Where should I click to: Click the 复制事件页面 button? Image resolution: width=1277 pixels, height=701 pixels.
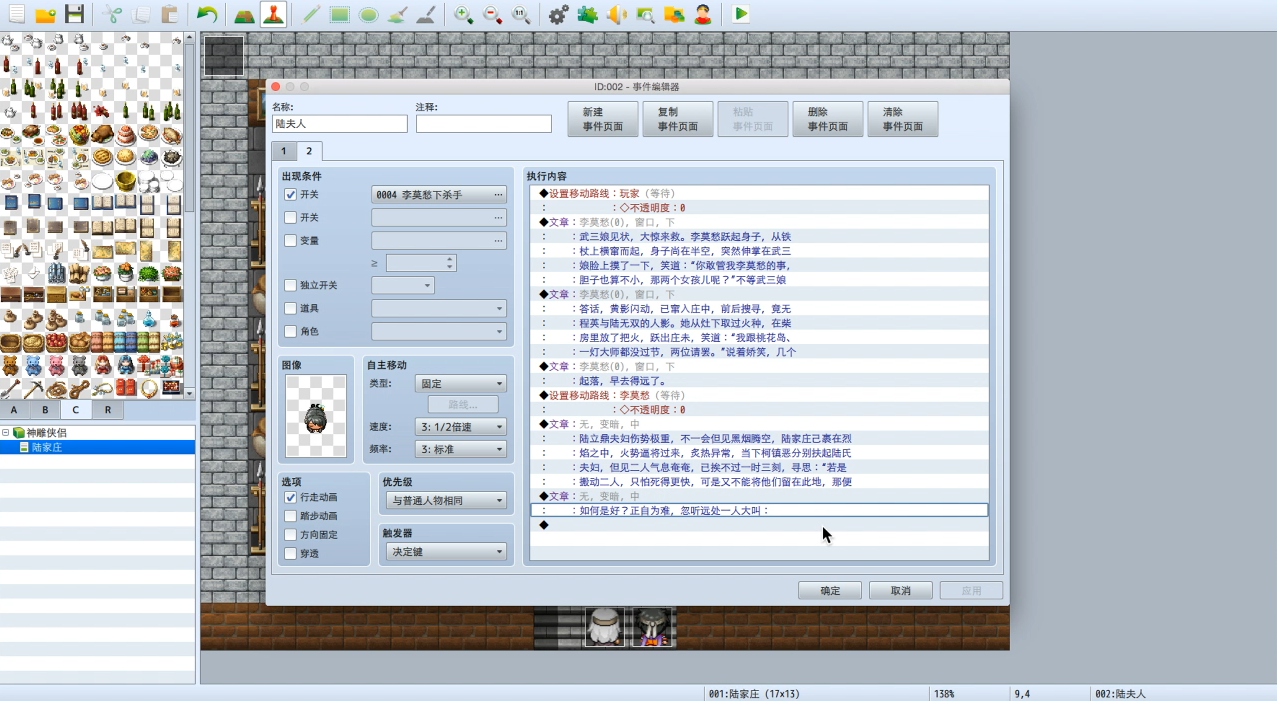(x=678, y=120)
